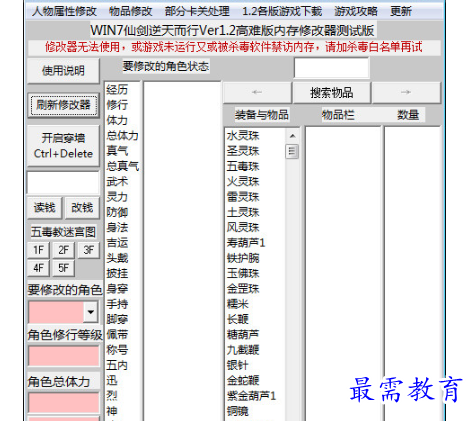Focus the money input field above 读钱
Screen dimensions: 471x421
pyautogui.click(x=63, y=183)
